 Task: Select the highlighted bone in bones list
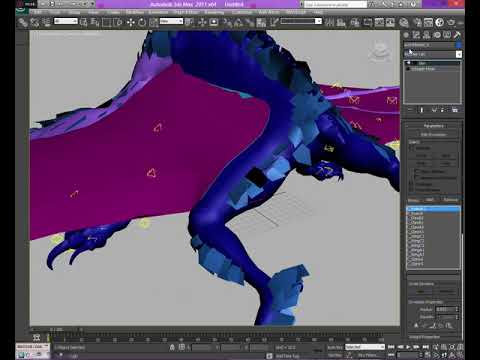433,209
